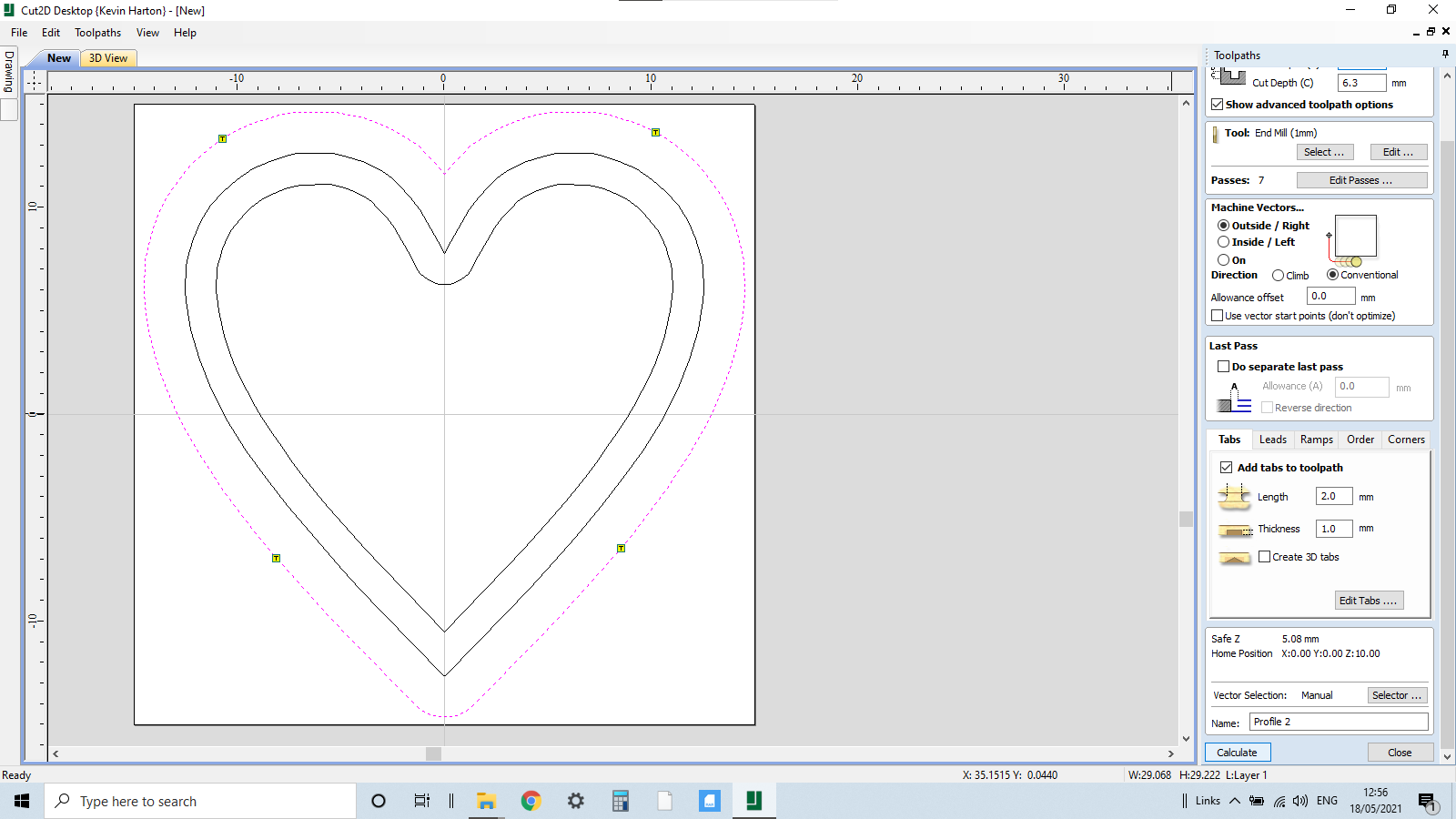Click the toolpath Name input field

[1339, 722]
